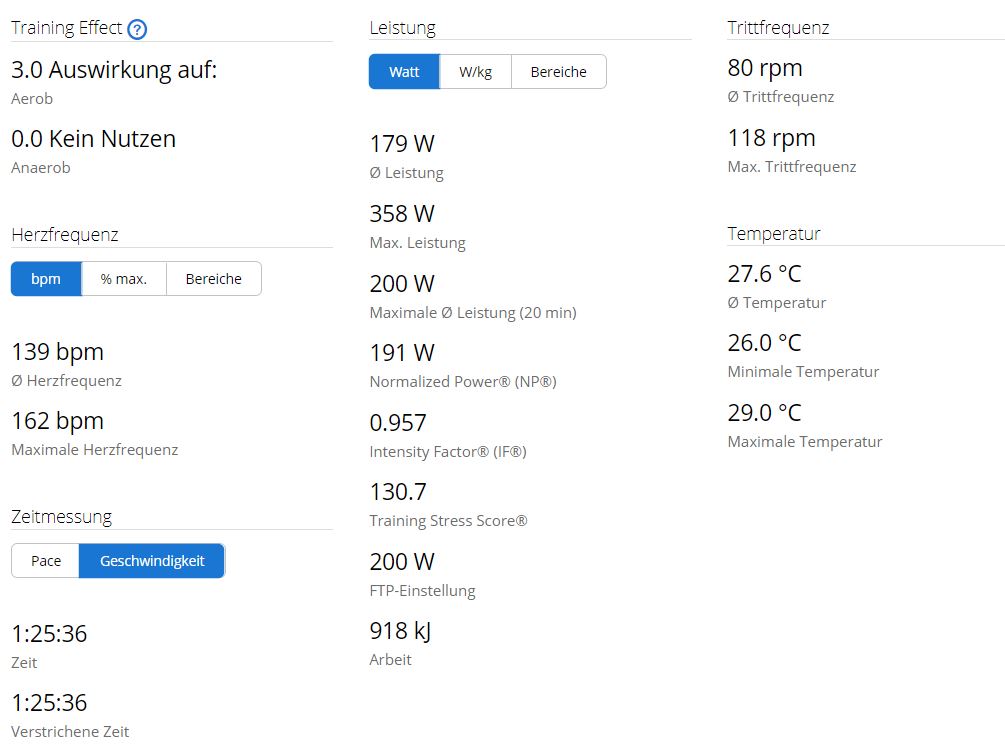This screenshot has height=754, width=1005.
Task: Click the Training Stress Score 130.7
Action: pyautogui.click(x=398, y=492)
